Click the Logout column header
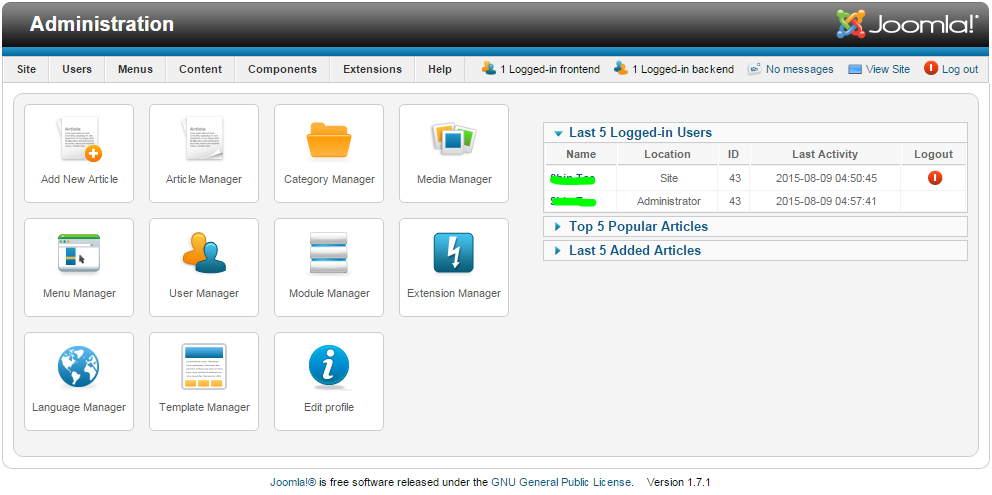992x495 pixels. point(933,154)
